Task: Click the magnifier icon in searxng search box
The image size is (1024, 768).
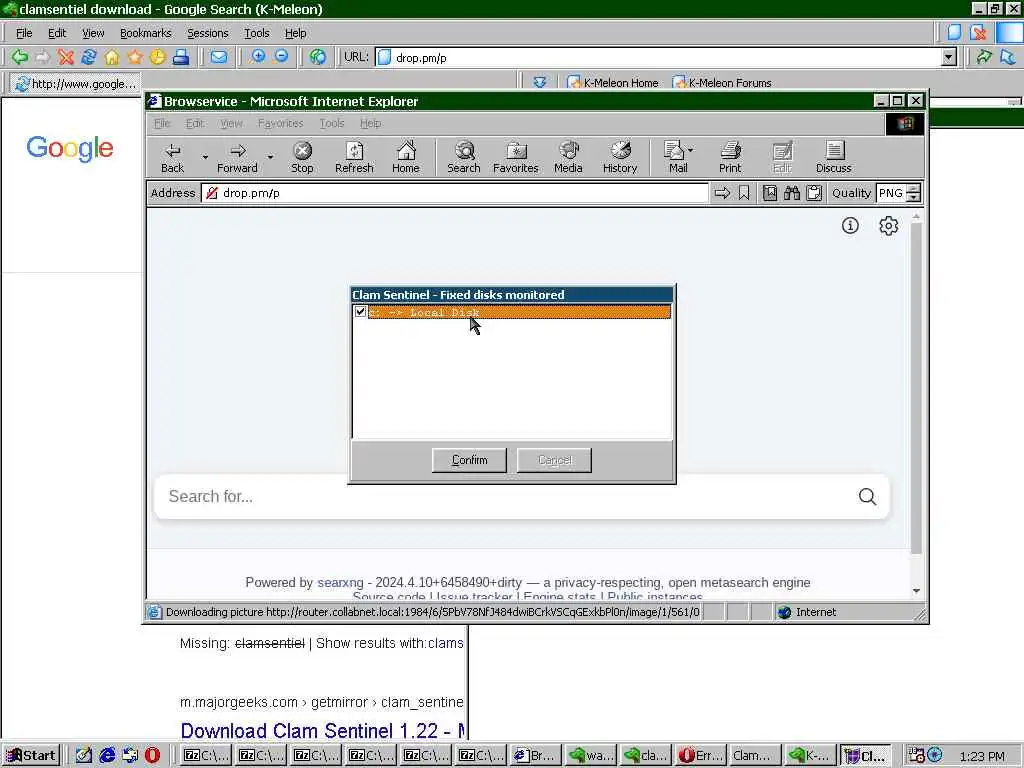Action: [x=867, y=496]
